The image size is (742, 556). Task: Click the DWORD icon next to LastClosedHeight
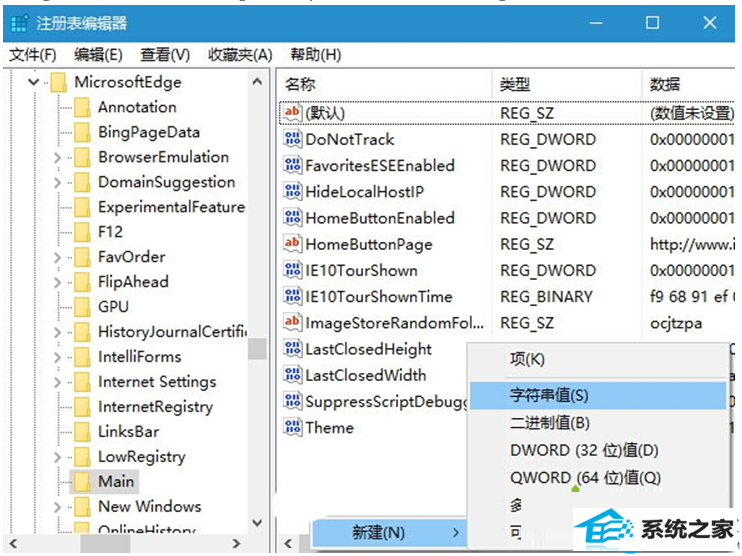click(292, 349)
